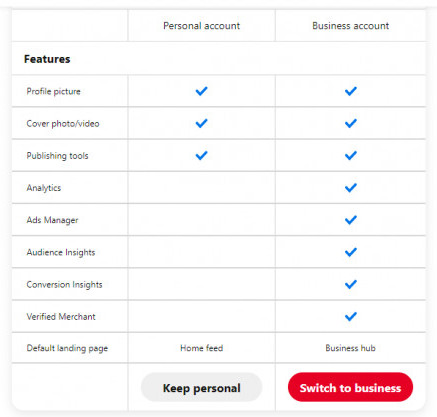Image resolution: width=437 pixels, height=417 pixels.
Task: Click the Verified Merchant row label
Action: click(x=61, y=317)
